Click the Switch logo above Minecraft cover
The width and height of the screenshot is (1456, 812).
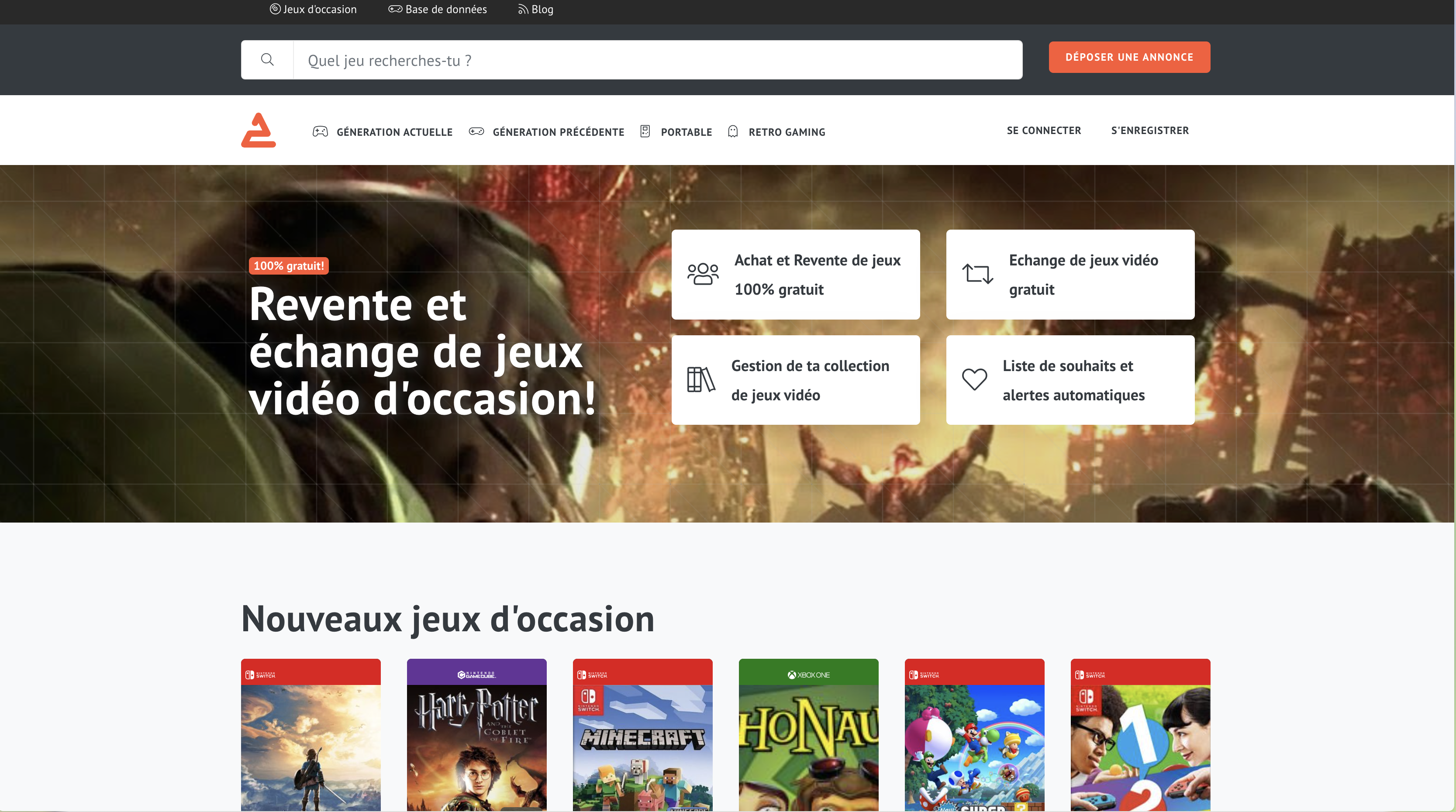pos(592,674)
